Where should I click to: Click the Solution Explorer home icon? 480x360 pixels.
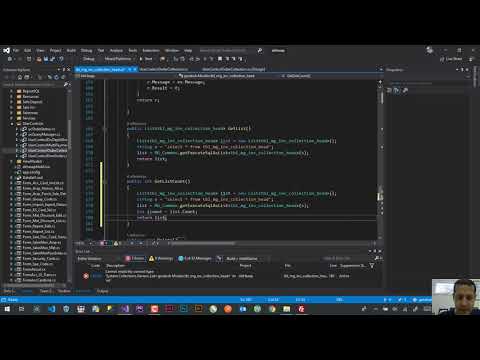[x=20, y=77]
